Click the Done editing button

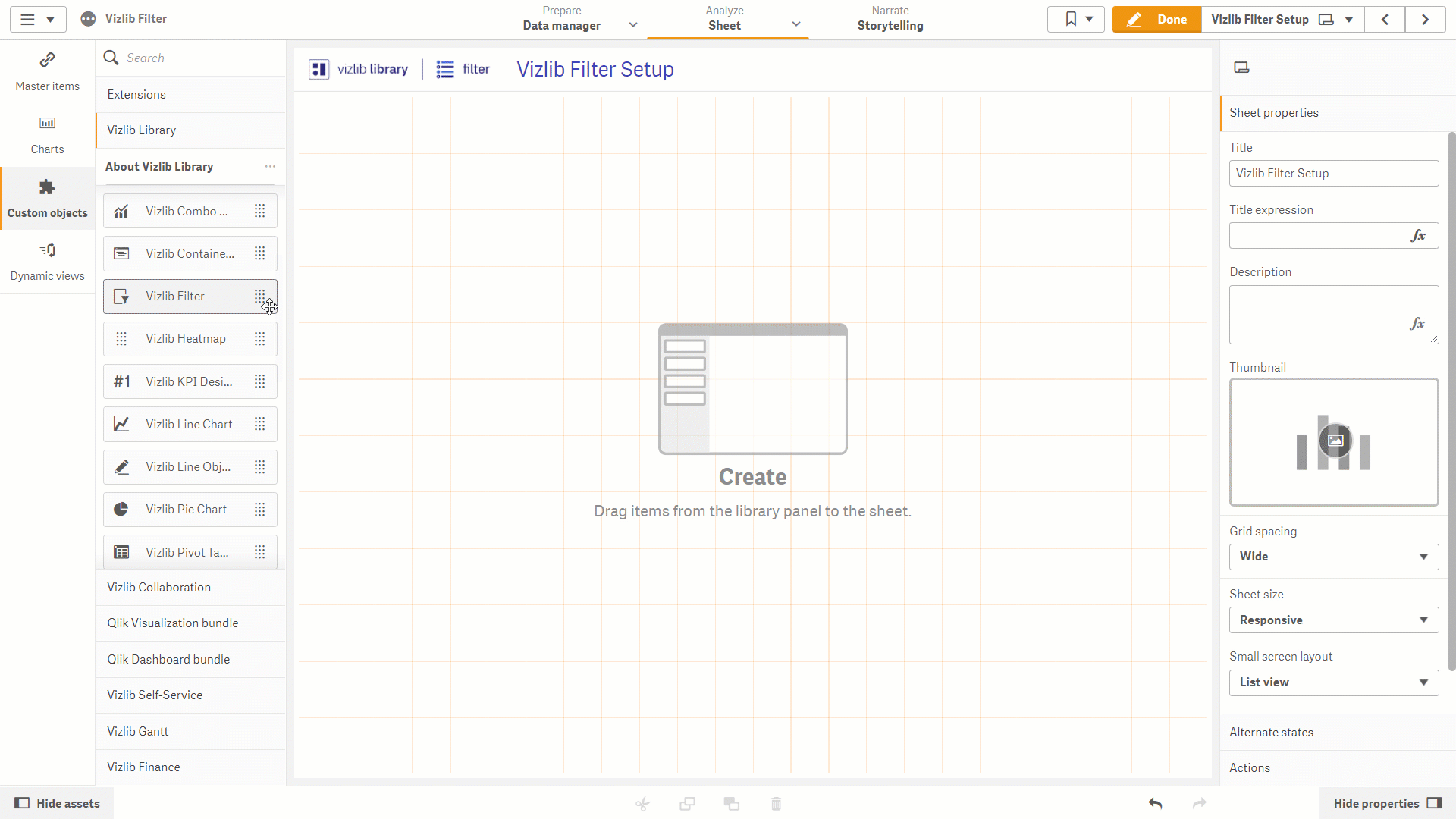pyautogui.click(x=1156, y=20)
